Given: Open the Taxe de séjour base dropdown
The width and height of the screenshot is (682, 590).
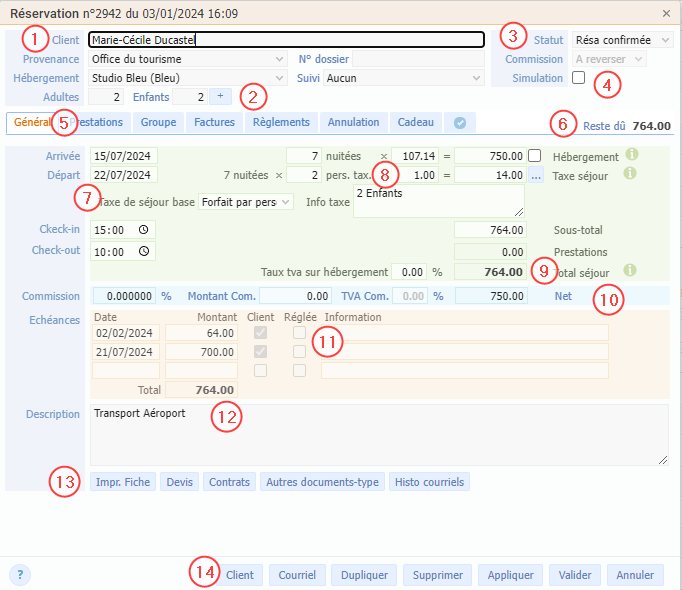Looking at the screenshot, I should coord(245,202).
